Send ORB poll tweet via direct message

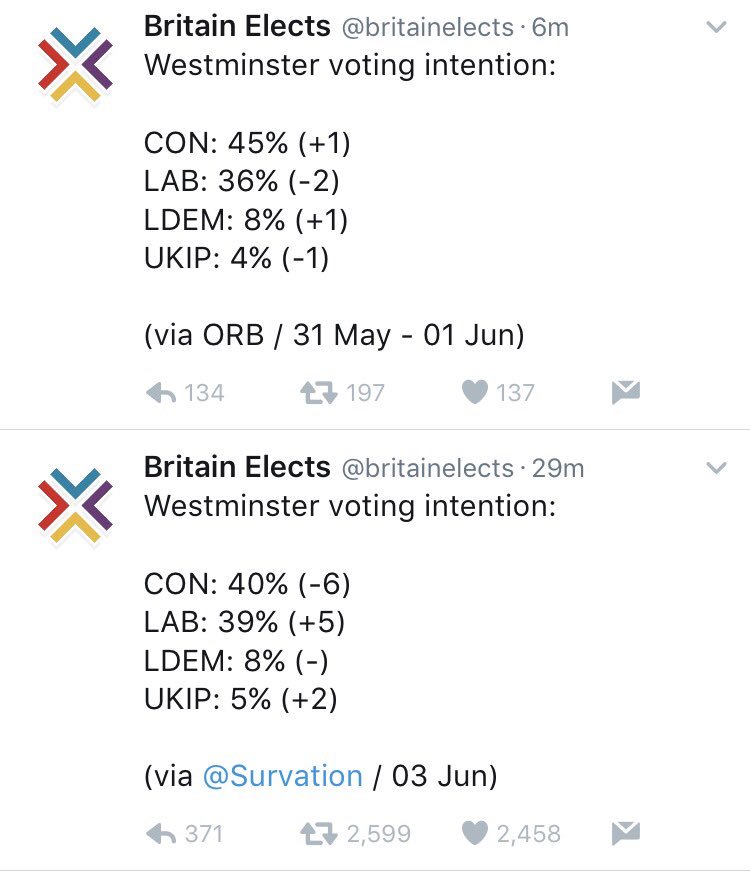626,393
